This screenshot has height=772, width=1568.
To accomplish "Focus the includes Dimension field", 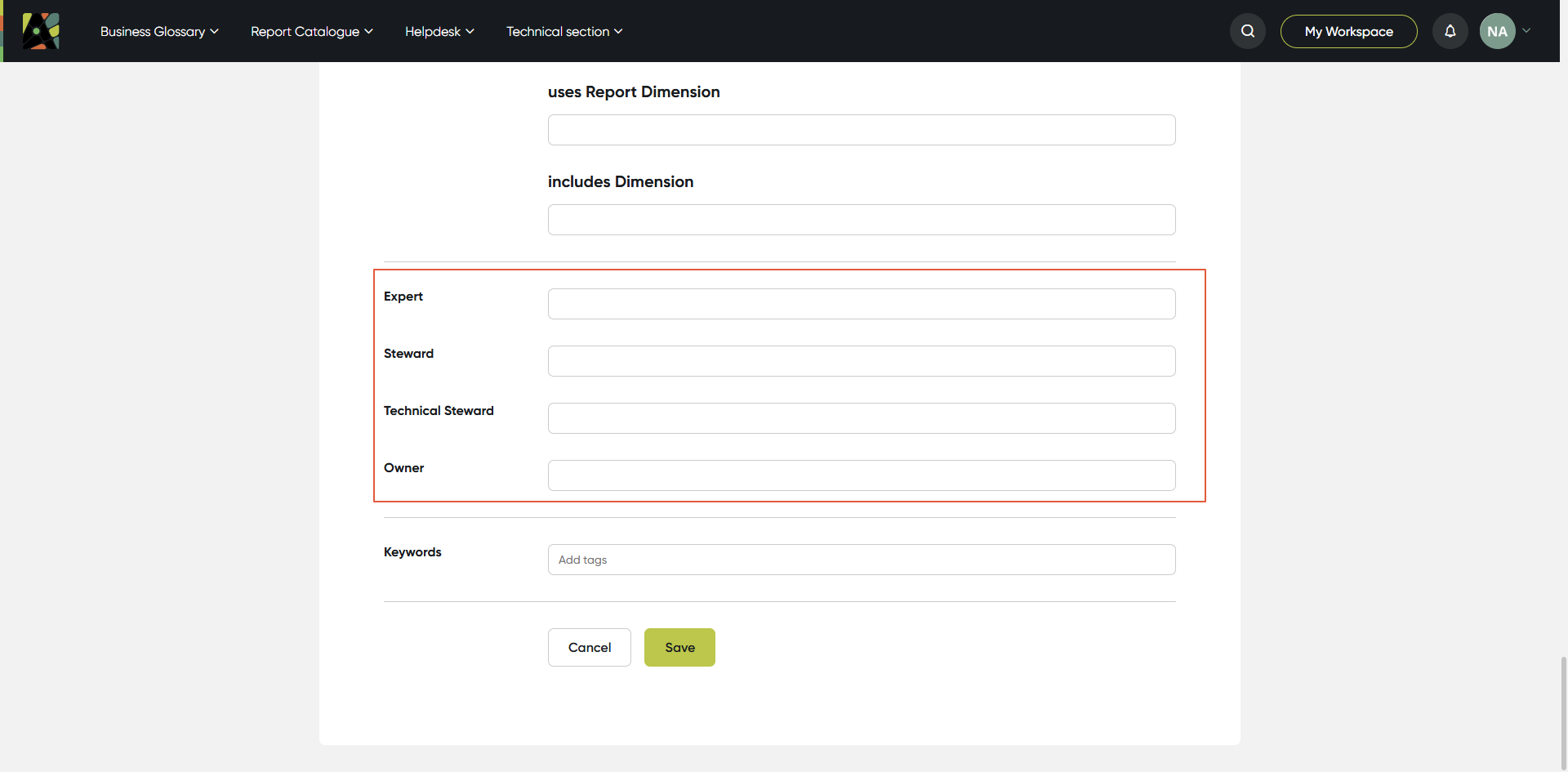I will pyautogui.click(x=862, y=220).
